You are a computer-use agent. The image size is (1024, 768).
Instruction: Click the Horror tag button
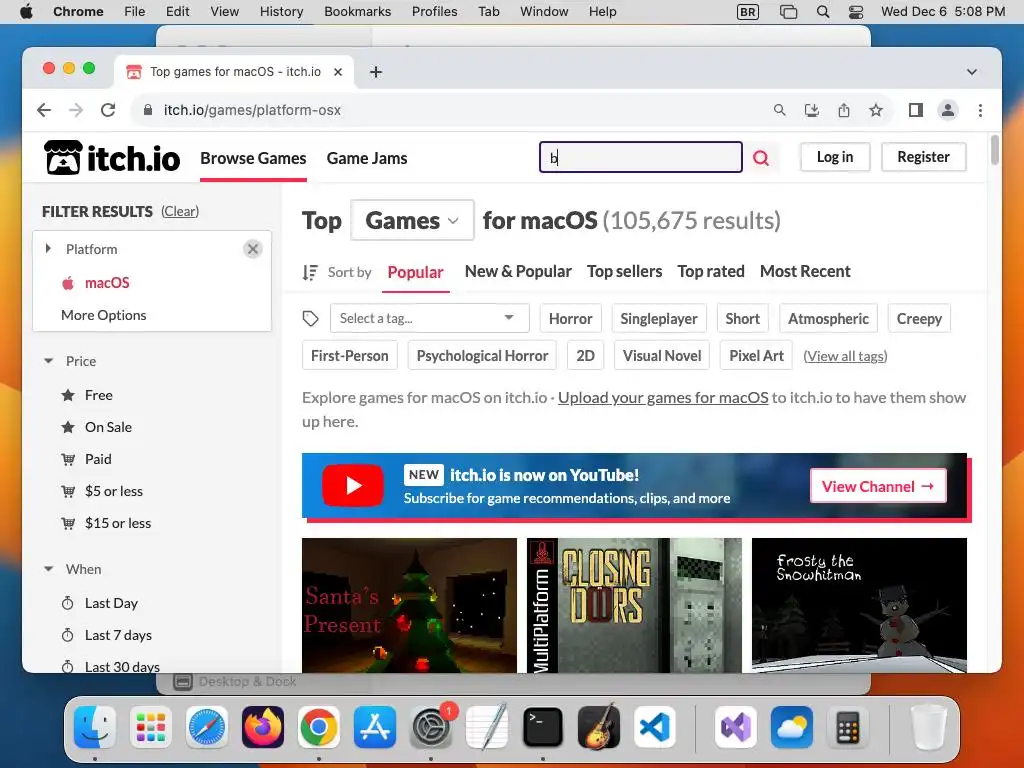point(571,319)
